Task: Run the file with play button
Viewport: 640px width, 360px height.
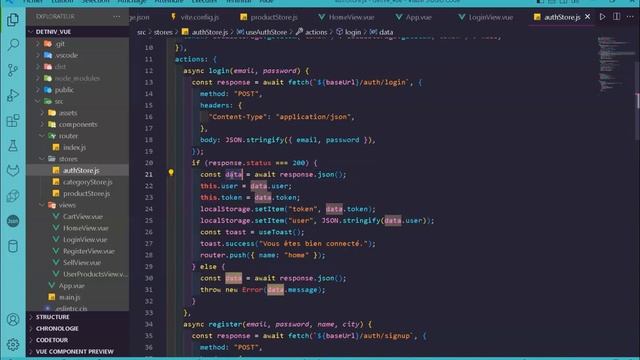Action: coord(602,17)
